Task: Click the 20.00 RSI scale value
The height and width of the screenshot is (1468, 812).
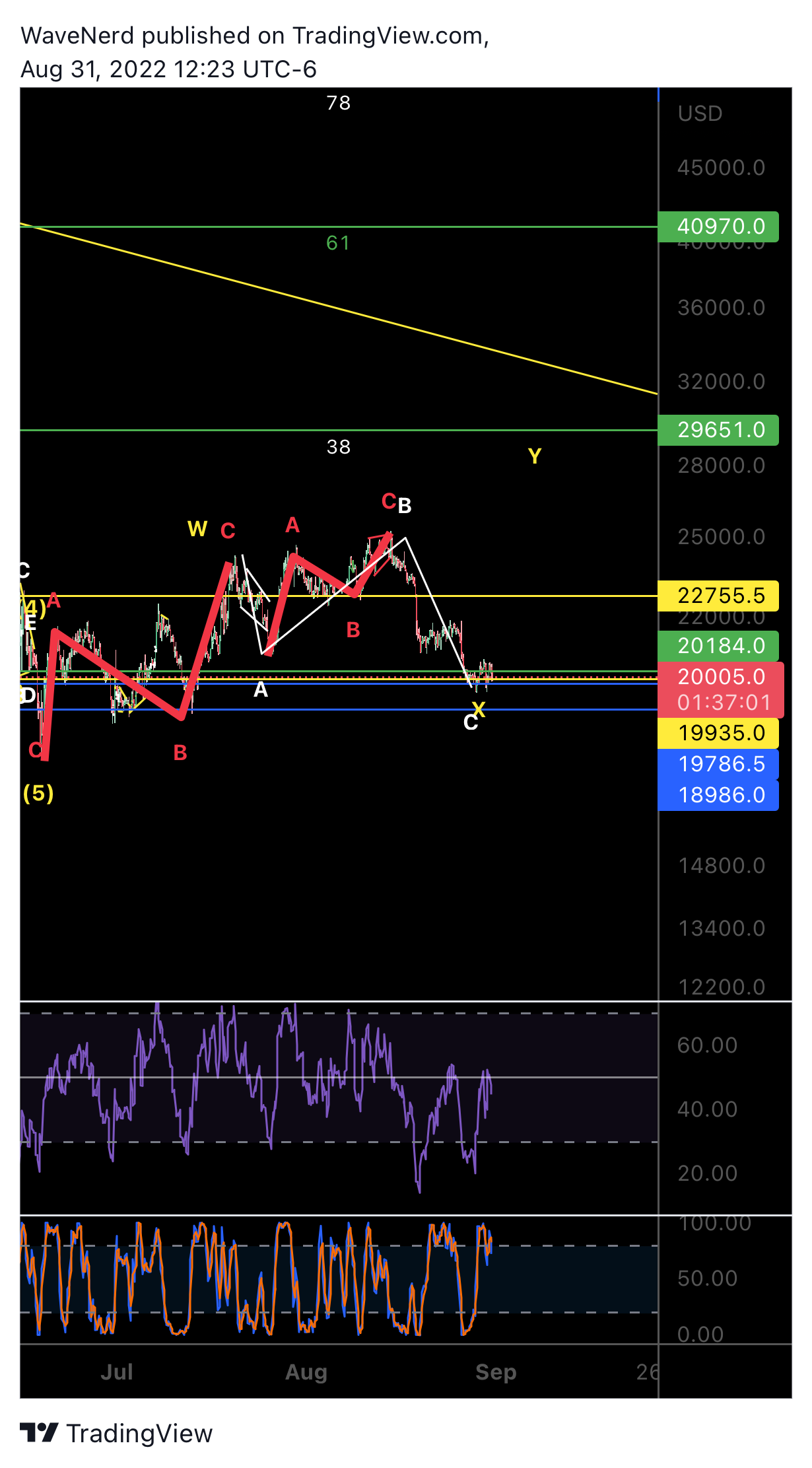Action: pyautogui.click(x=707, y=1173)
